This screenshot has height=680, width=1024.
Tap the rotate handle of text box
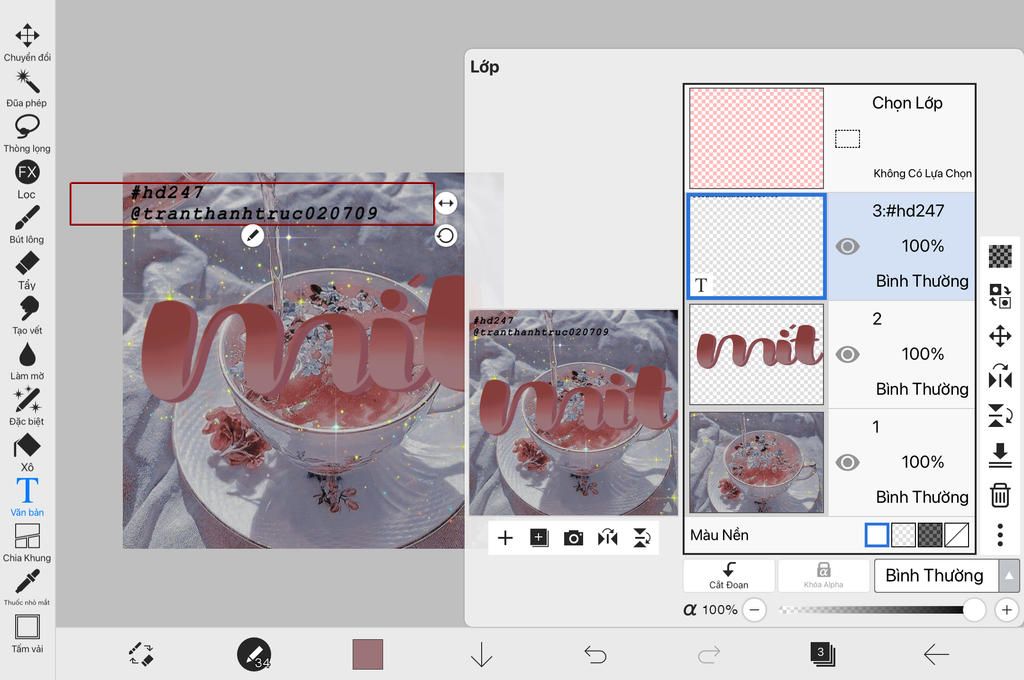pos(445,235)
